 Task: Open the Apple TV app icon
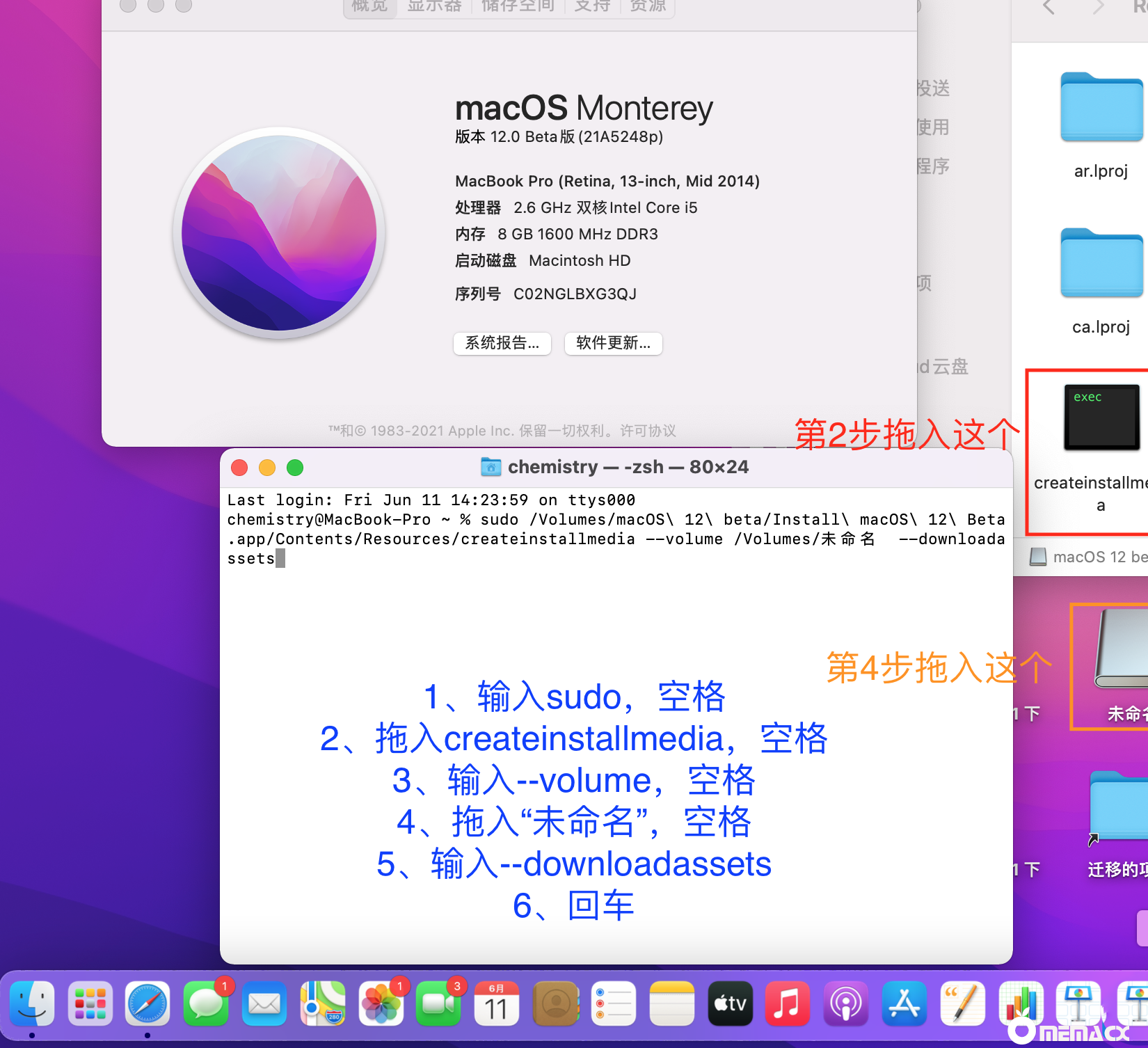click(730, 1003)
